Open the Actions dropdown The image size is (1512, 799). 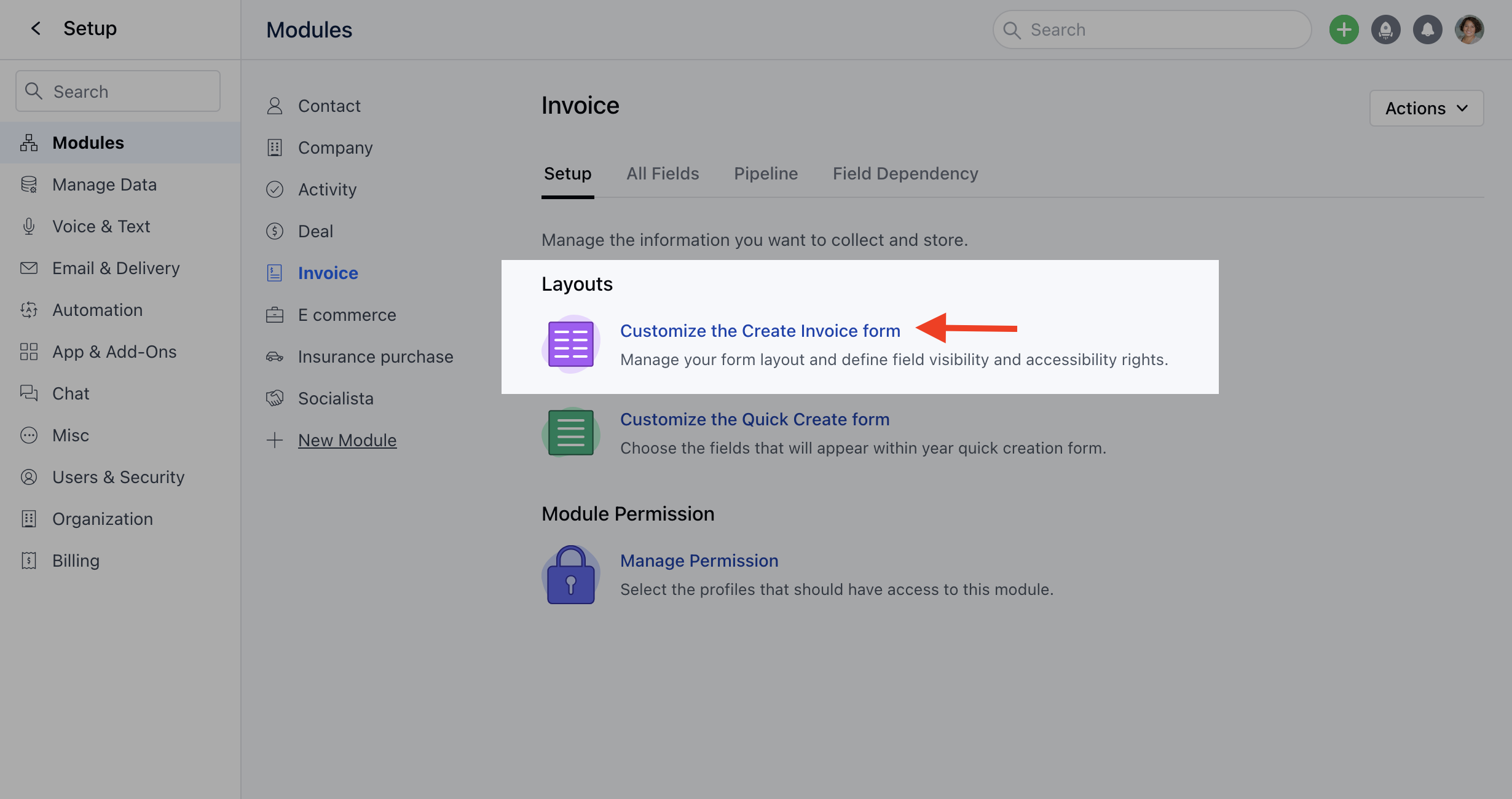[x=1427, y=108]
